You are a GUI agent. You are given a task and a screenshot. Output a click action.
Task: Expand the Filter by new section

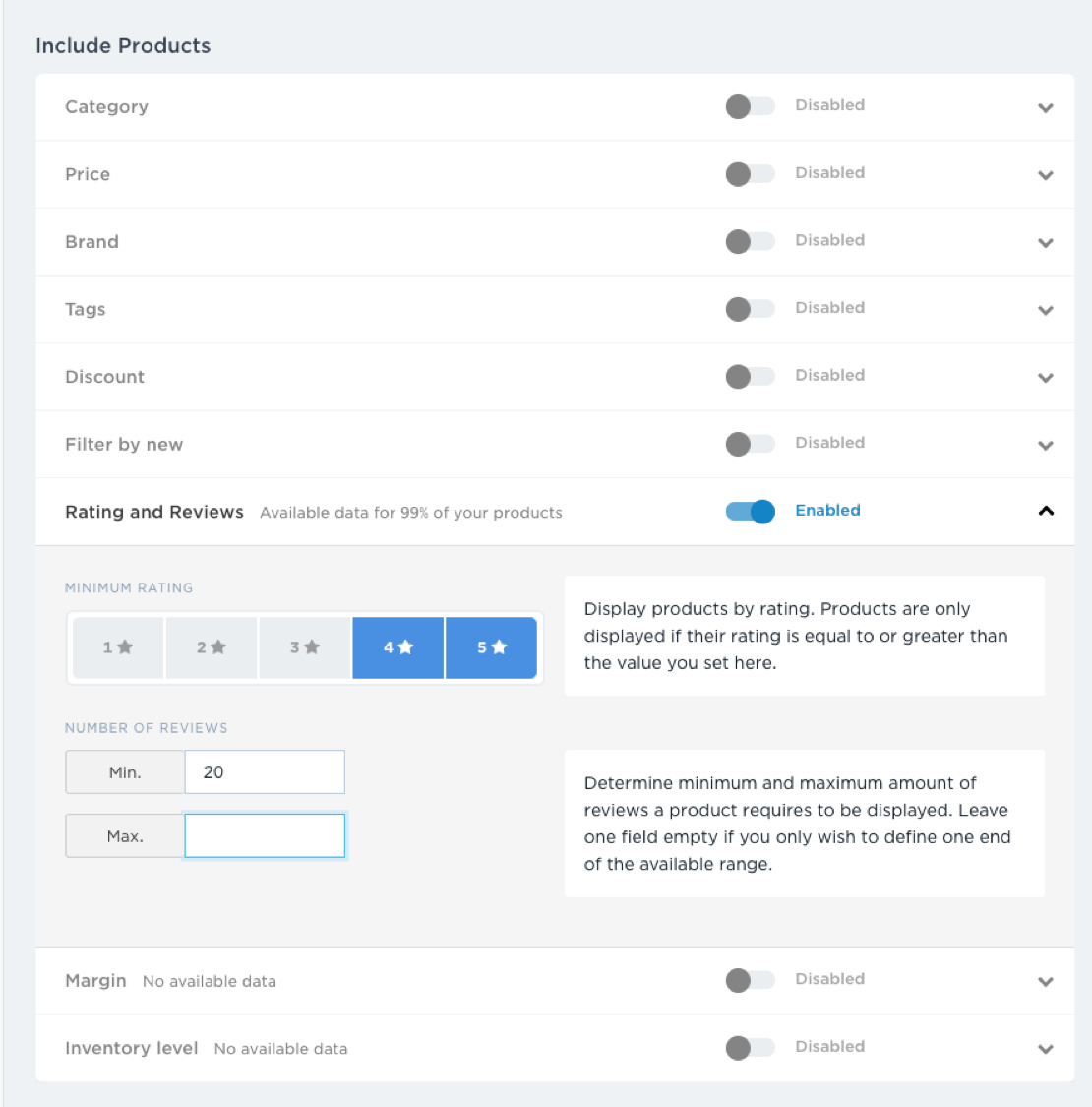pyautogui.click(x=1045, y=445)
